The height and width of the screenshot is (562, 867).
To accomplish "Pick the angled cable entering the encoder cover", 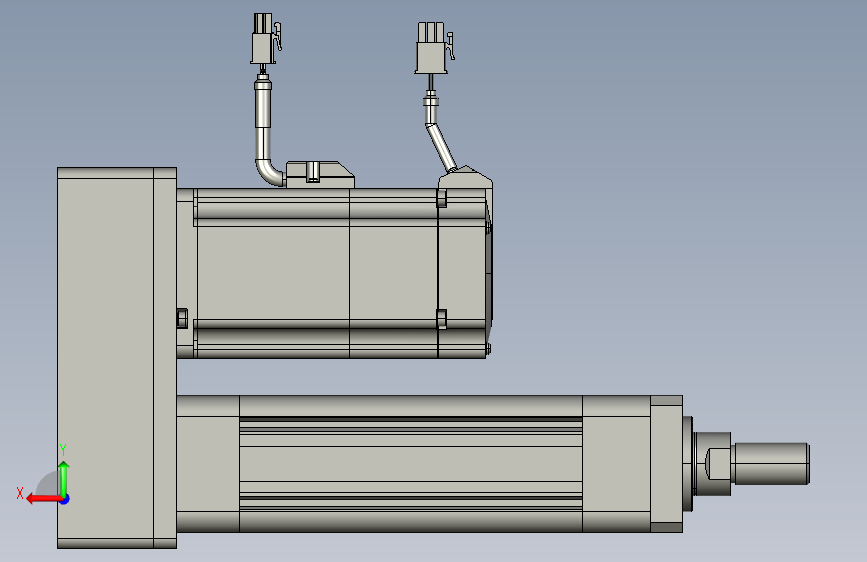I will [441, 148].
